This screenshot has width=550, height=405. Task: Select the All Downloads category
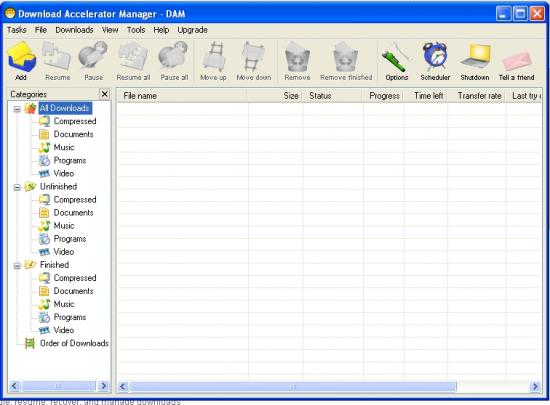click(x=65, y=108)
